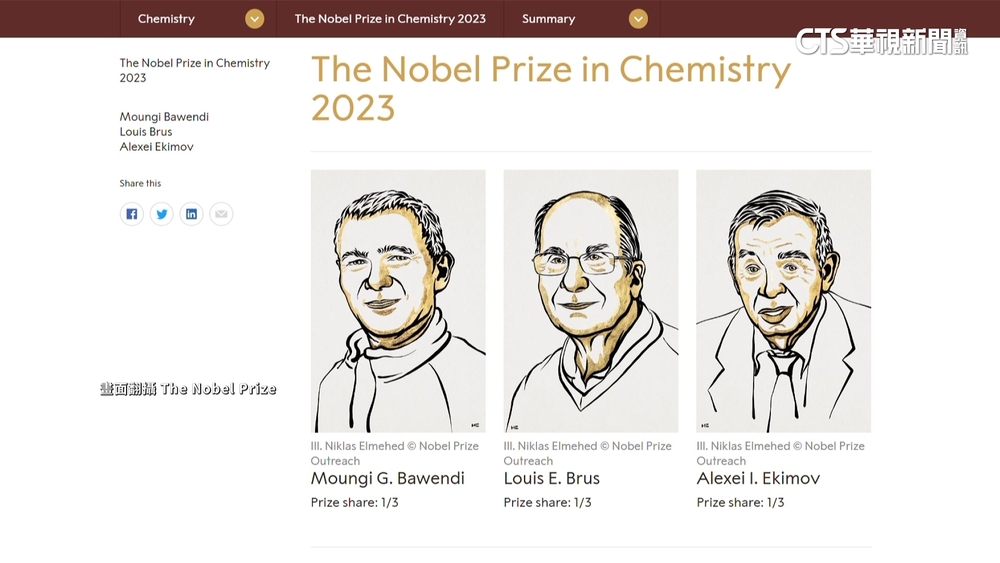The width and height of the screenshot is (1000, 563).
Task: Click Moungi G. Bawendi portrait illustration
Action: coord(398,301)
